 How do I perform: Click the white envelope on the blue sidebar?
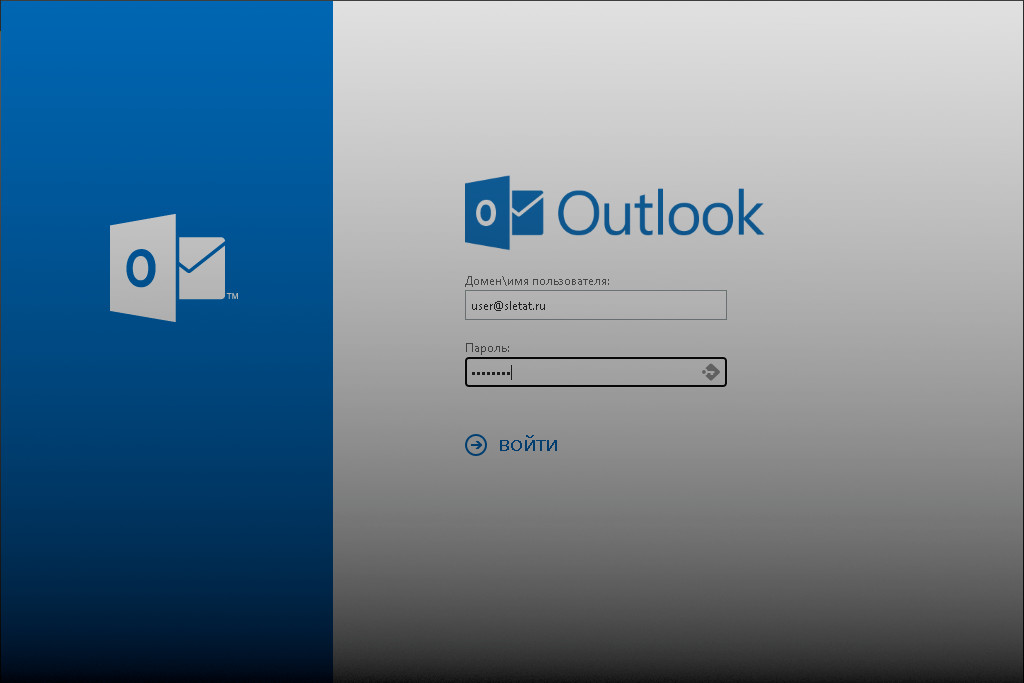(202, 268)
